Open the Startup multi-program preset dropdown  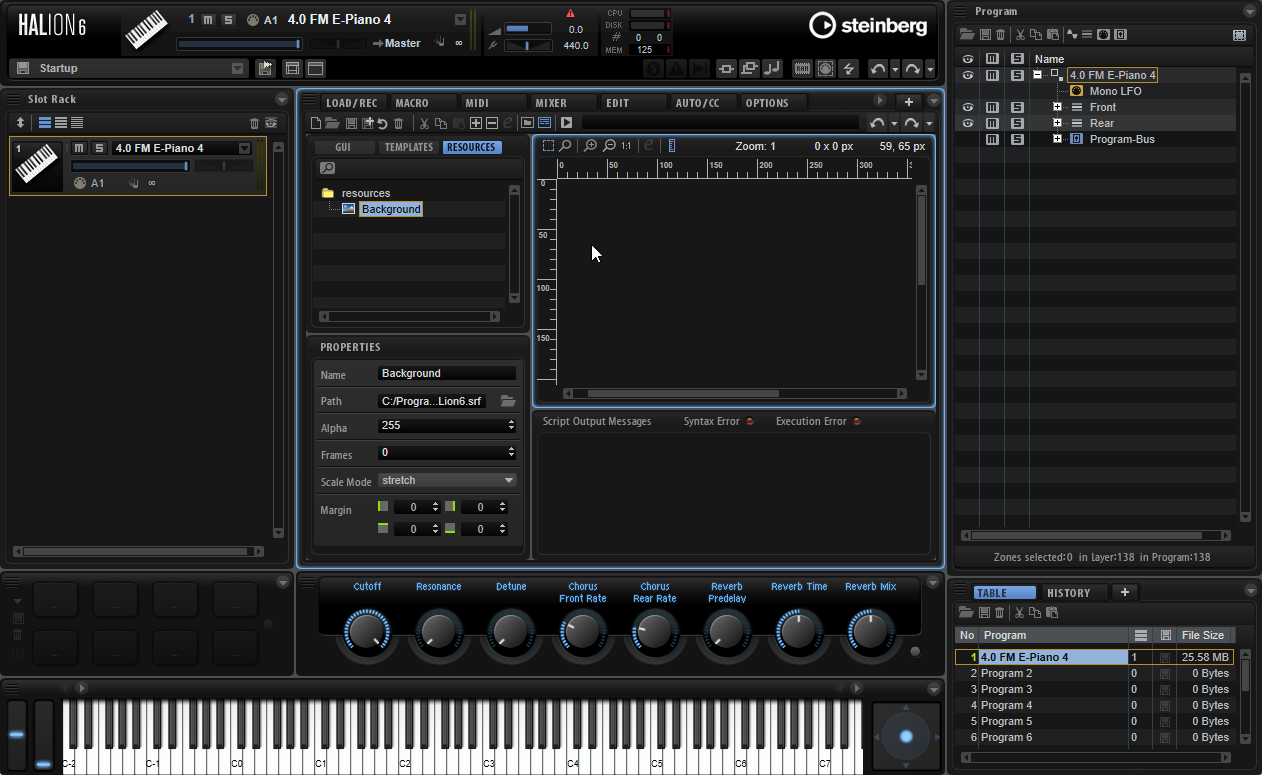pyautogui.click(x=237, y=68)
